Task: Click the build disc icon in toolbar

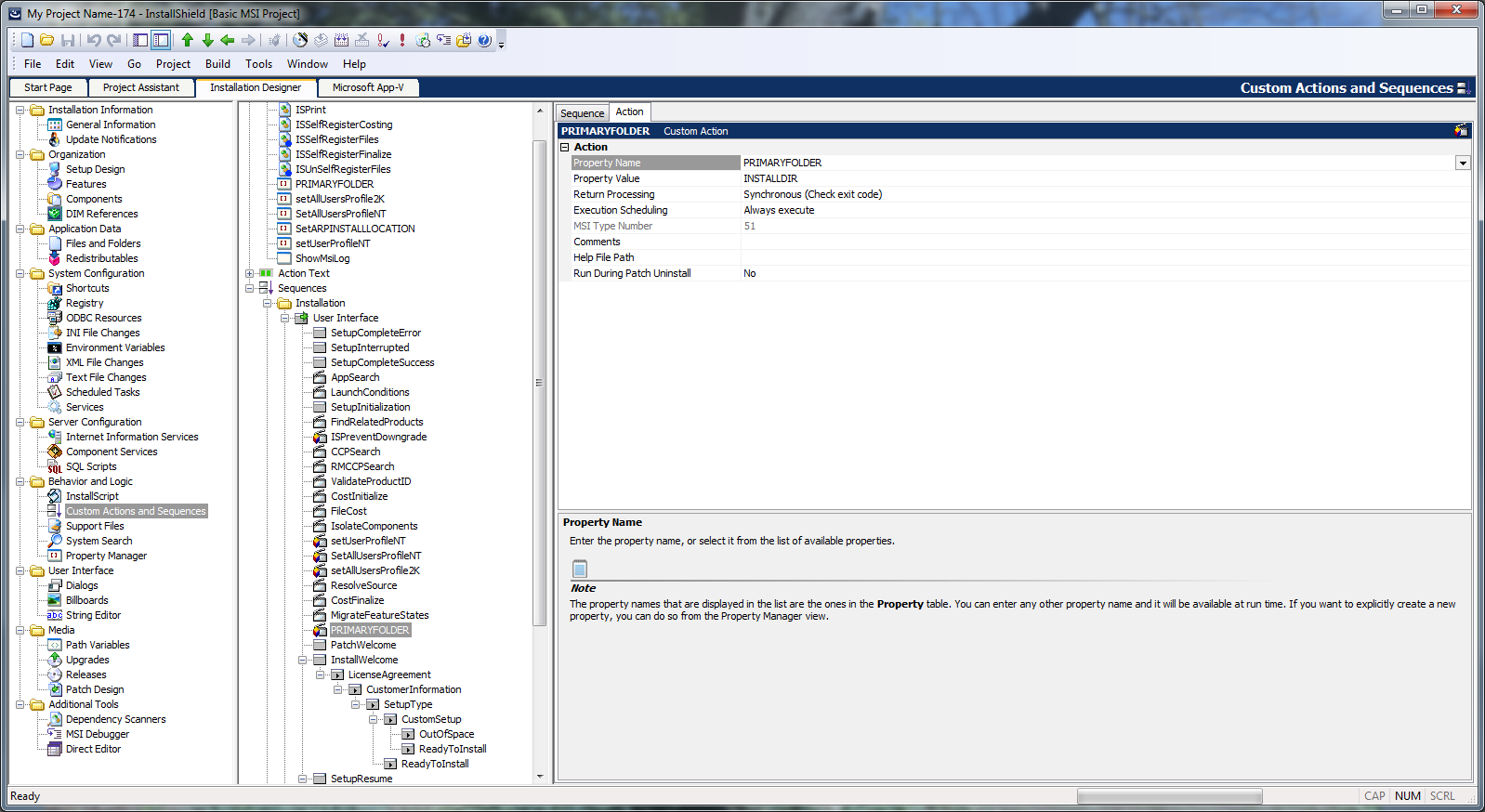Action: (x=300, y=40)
